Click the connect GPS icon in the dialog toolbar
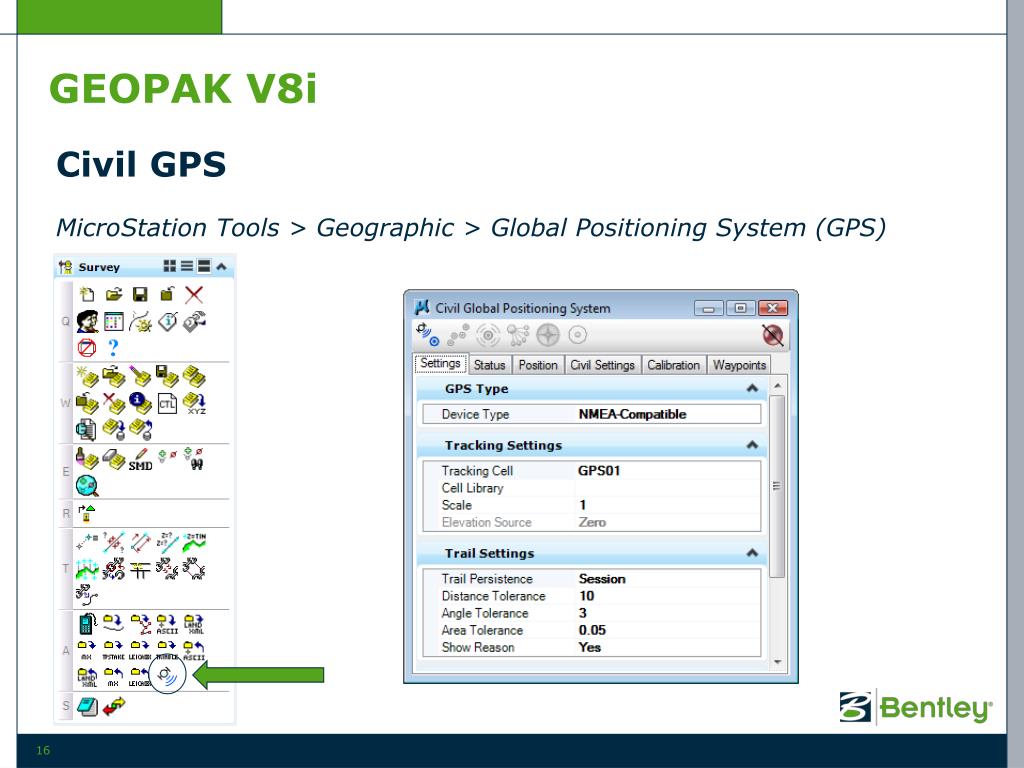1024x768 pixels. (x=428, y=335)
